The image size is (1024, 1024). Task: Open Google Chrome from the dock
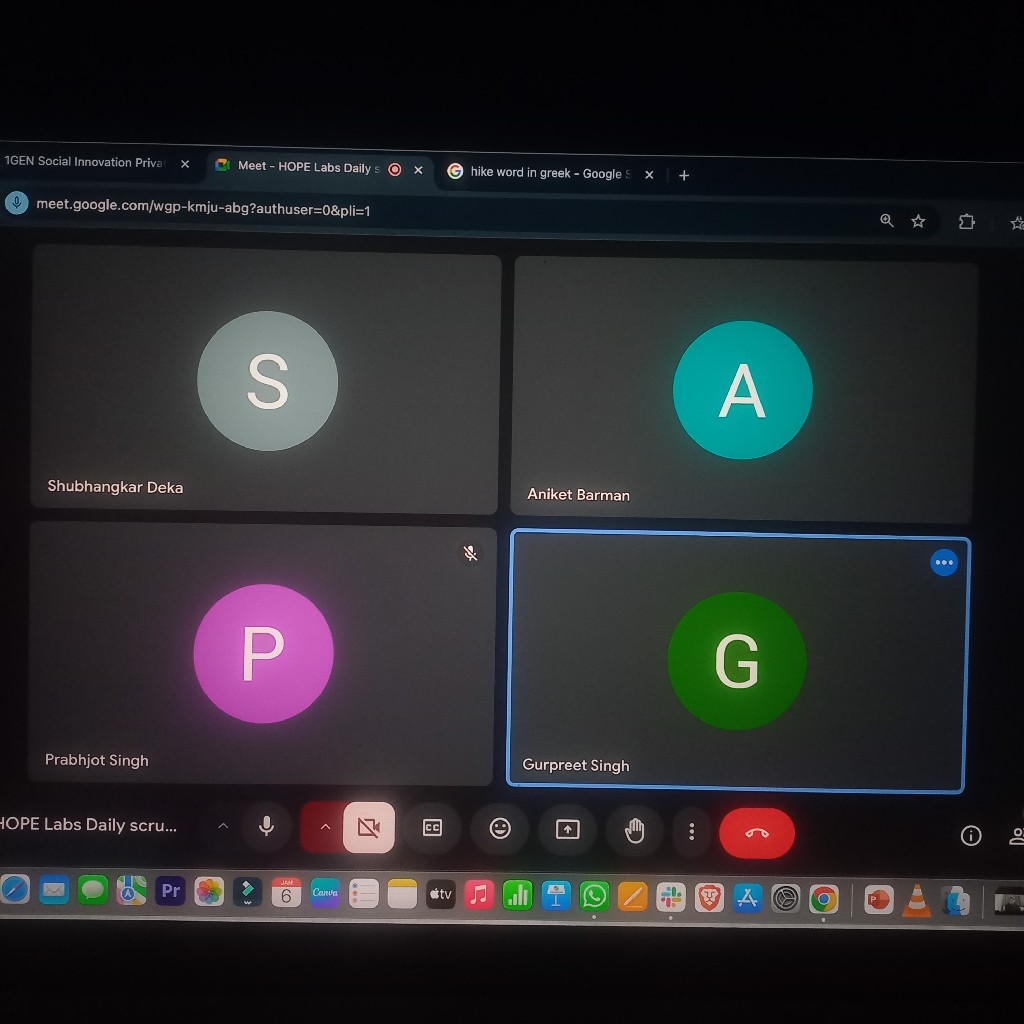click(x=824, y=900)
